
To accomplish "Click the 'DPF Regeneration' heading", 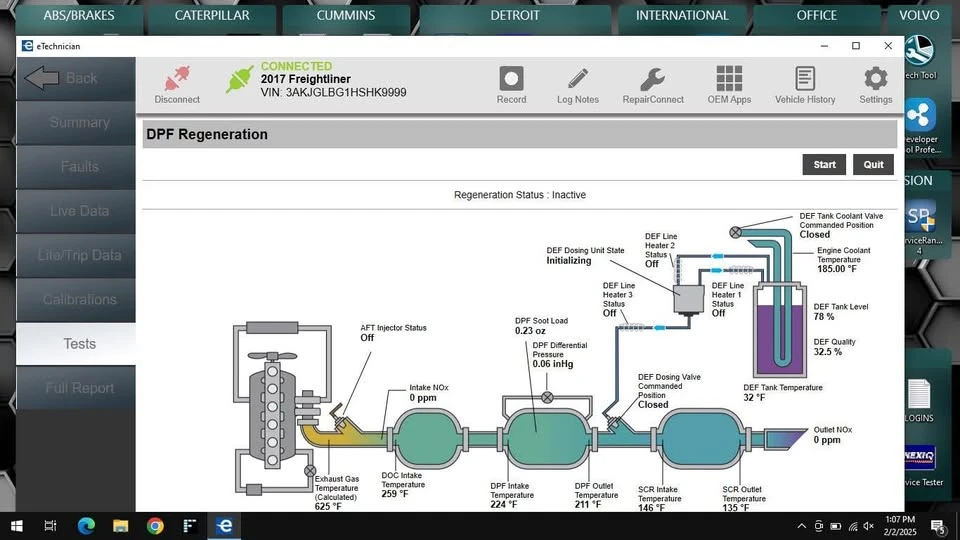I will 207,135.
